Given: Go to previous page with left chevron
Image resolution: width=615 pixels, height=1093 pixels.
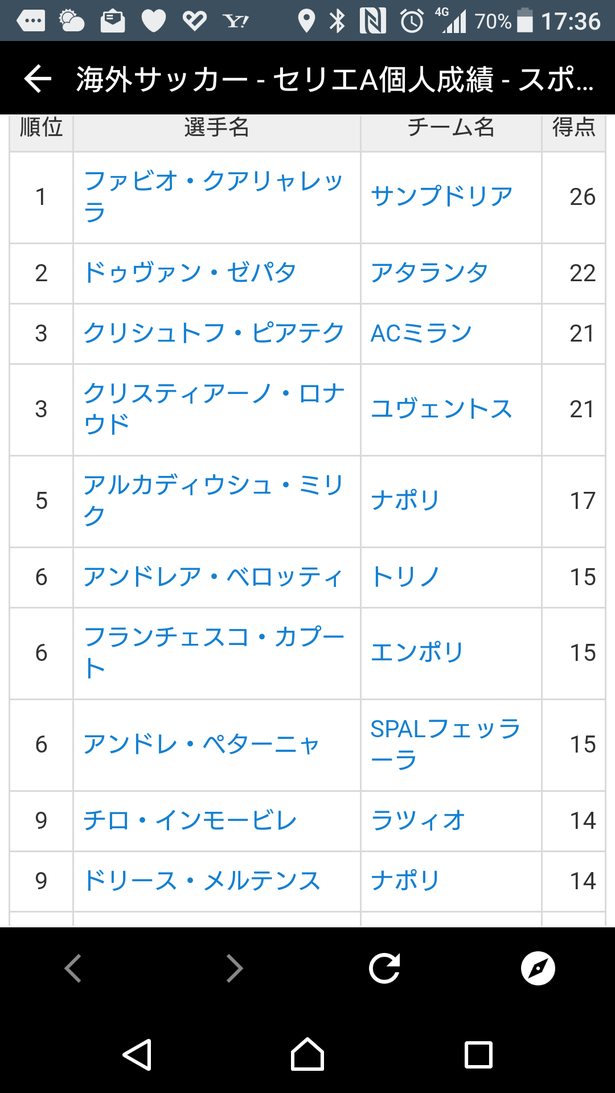Looking at the screenshot, I should 73,968.
